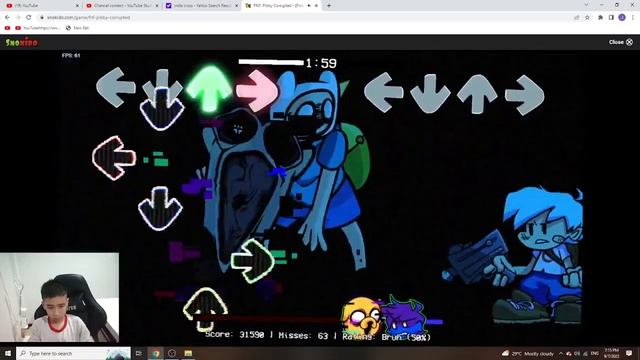The image size is (640, 360).
Task: Switch to the Yahoo Search Results tab
Action: pos(202,6)
